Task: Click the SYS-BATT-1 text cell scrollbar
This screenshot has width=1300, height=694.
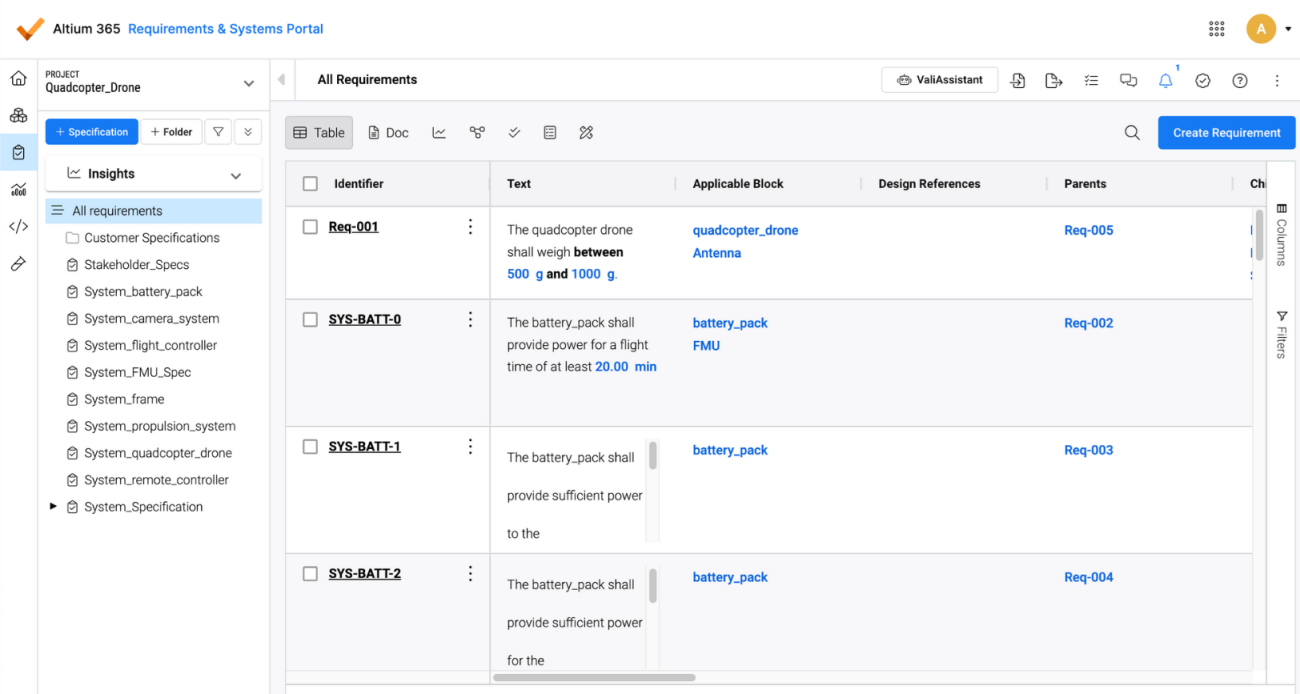Action: [653, 456]
